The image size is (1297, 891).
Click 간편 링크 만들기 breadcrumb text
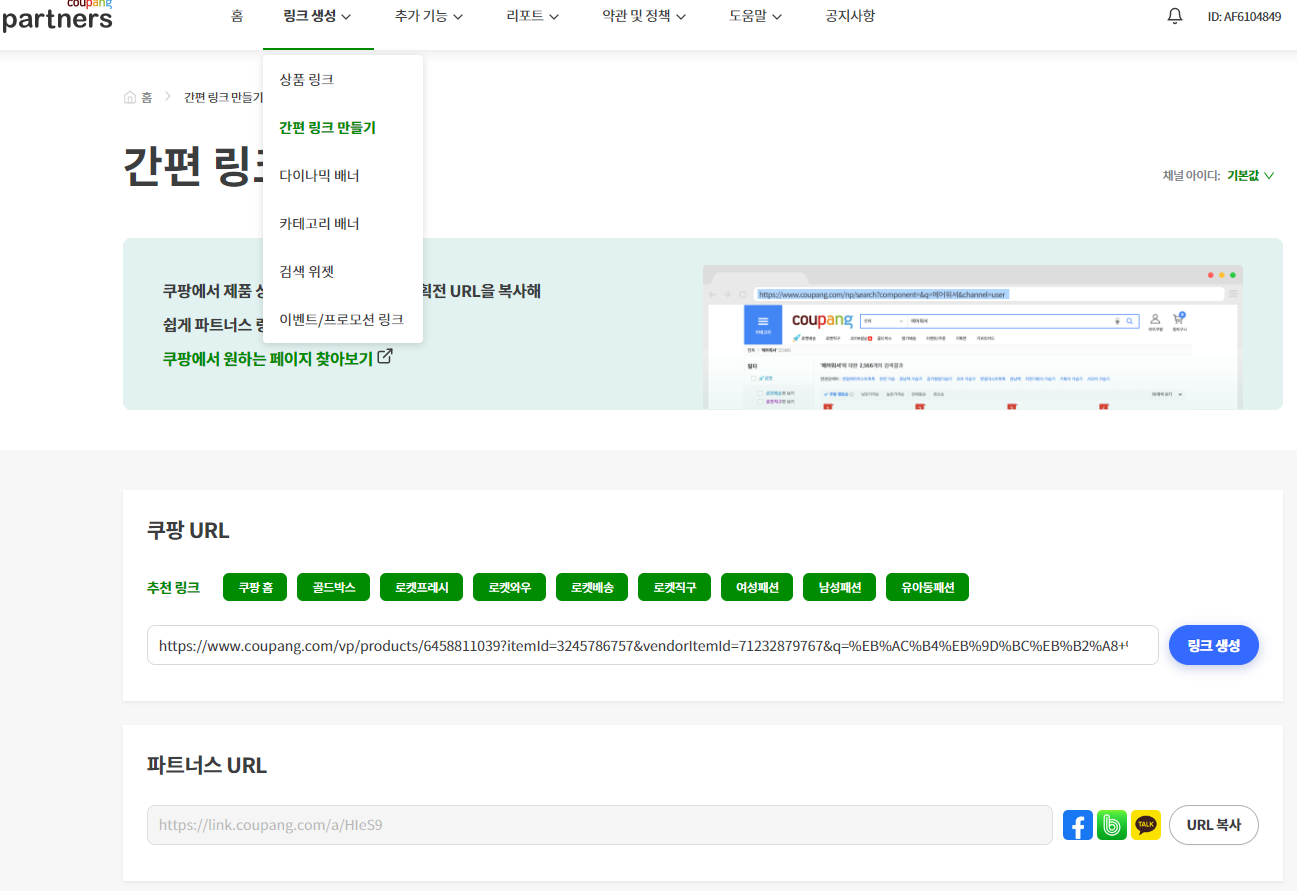[x=224, y=97]
